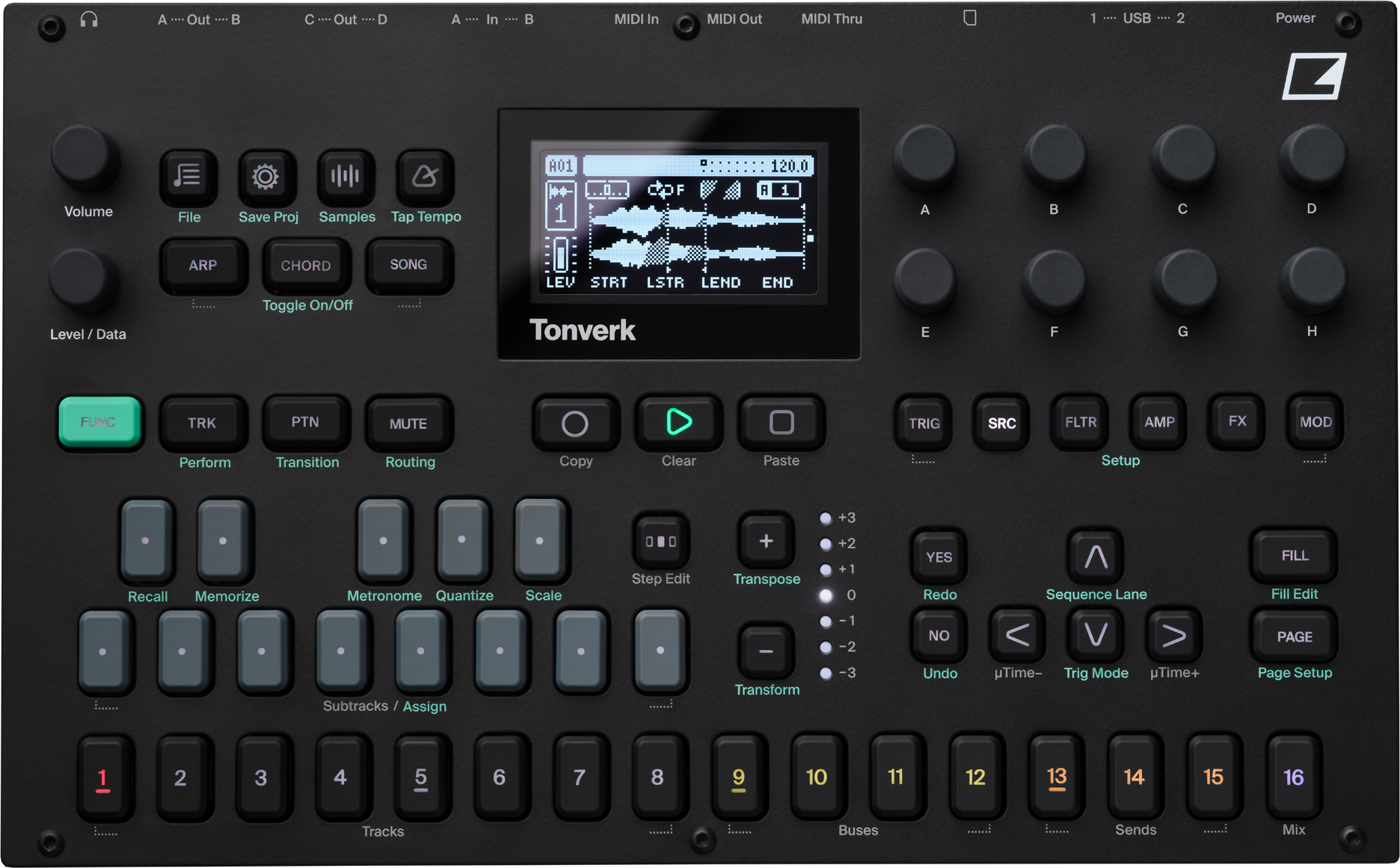Screen dimensions: 1400x868
Task: Switch to the FLTR parameter page
Action: [1078, 423]
